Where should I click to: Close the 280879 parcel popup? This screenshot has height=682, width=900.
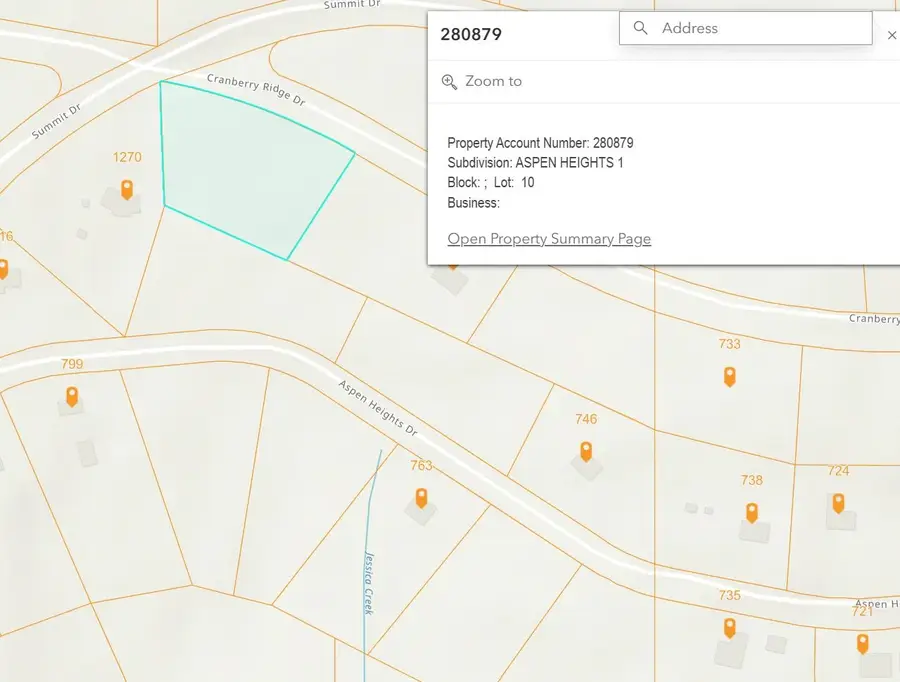891,36
